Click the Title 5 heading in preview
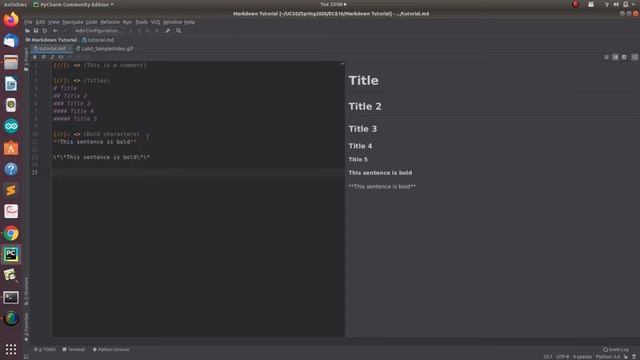Screen dimensions: 640x360 click(358, 160)
